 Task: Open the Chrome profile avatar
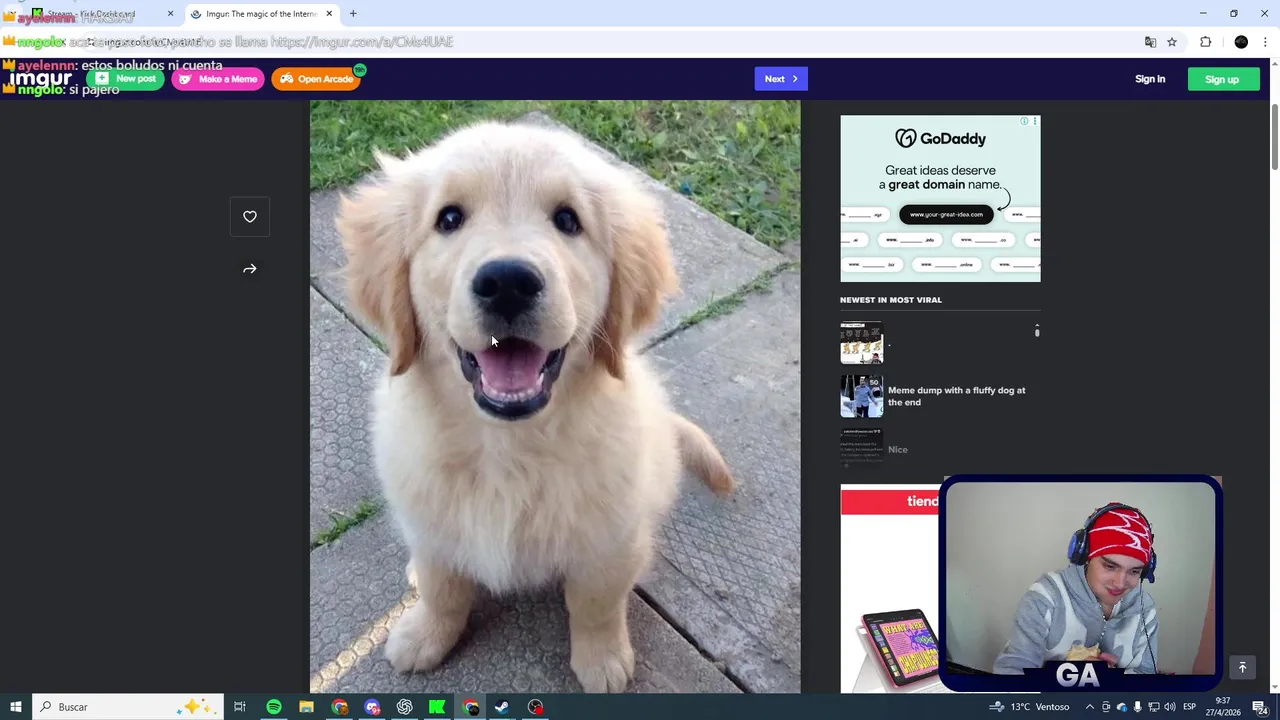click(x=1241, y=42)
